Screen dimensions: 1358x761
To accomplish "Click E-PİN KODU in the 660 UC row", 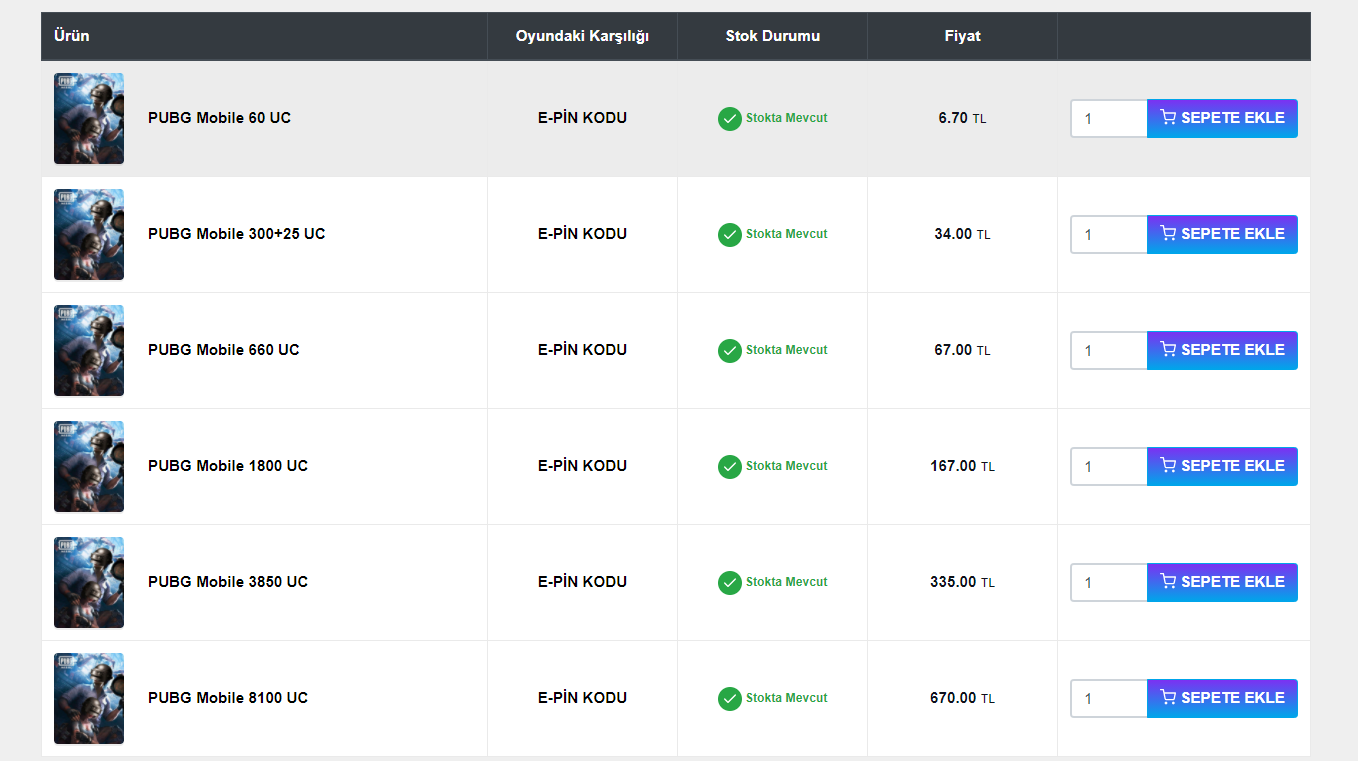I will [582, 350].
